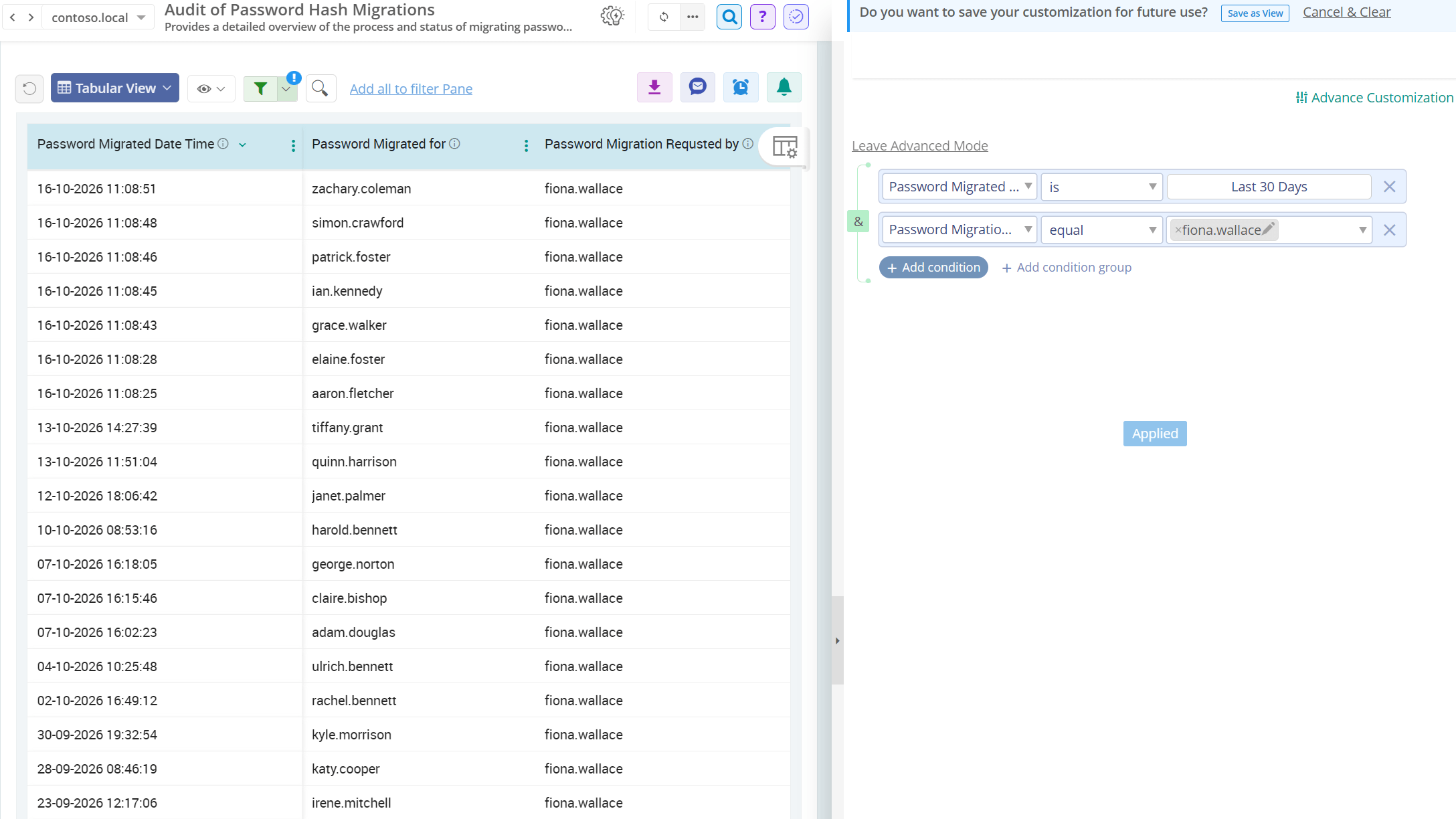This screenshot has height=819, width=1456.
Task: Open the 'equal' operator dropdown
Action: pyautogui.click(x=1101, y=230)
